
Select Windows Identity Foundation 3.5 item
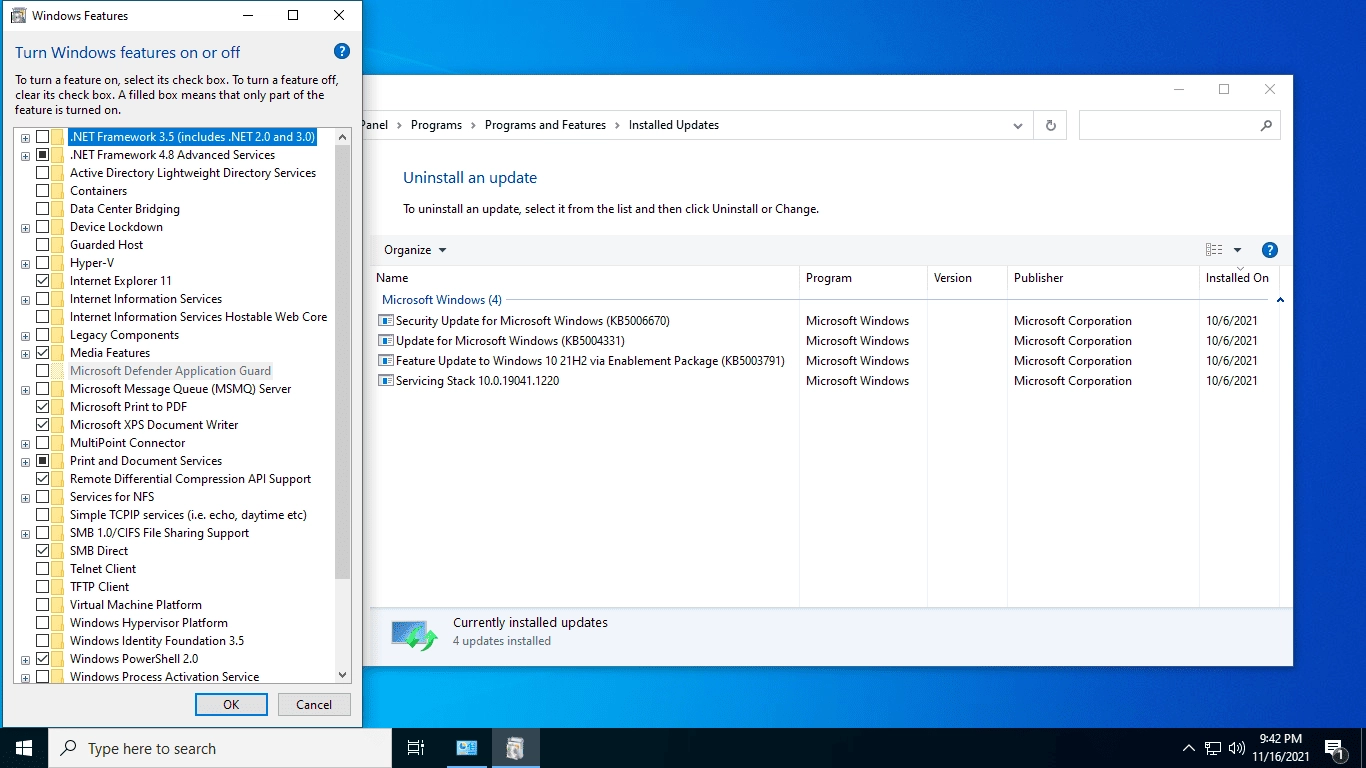pos(157,641)
